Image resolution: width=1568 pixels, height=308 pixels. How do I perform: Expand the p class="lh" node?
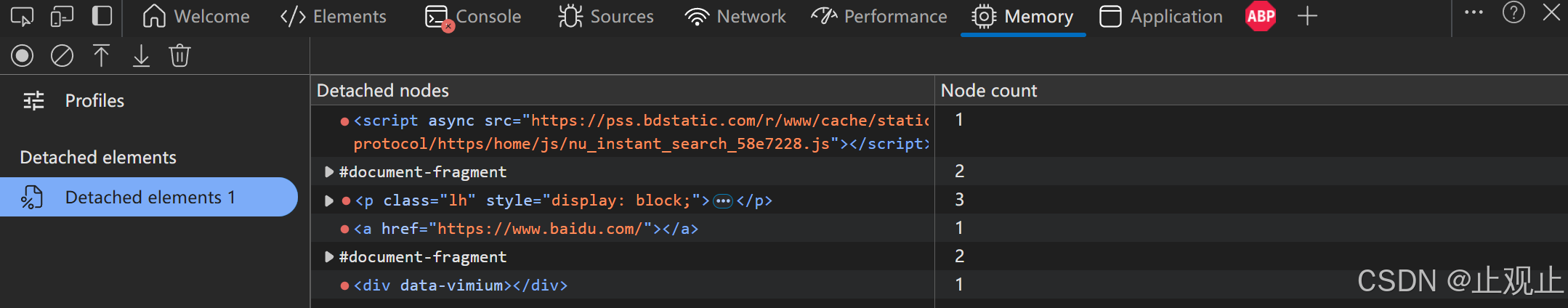(x=328, y=200)
